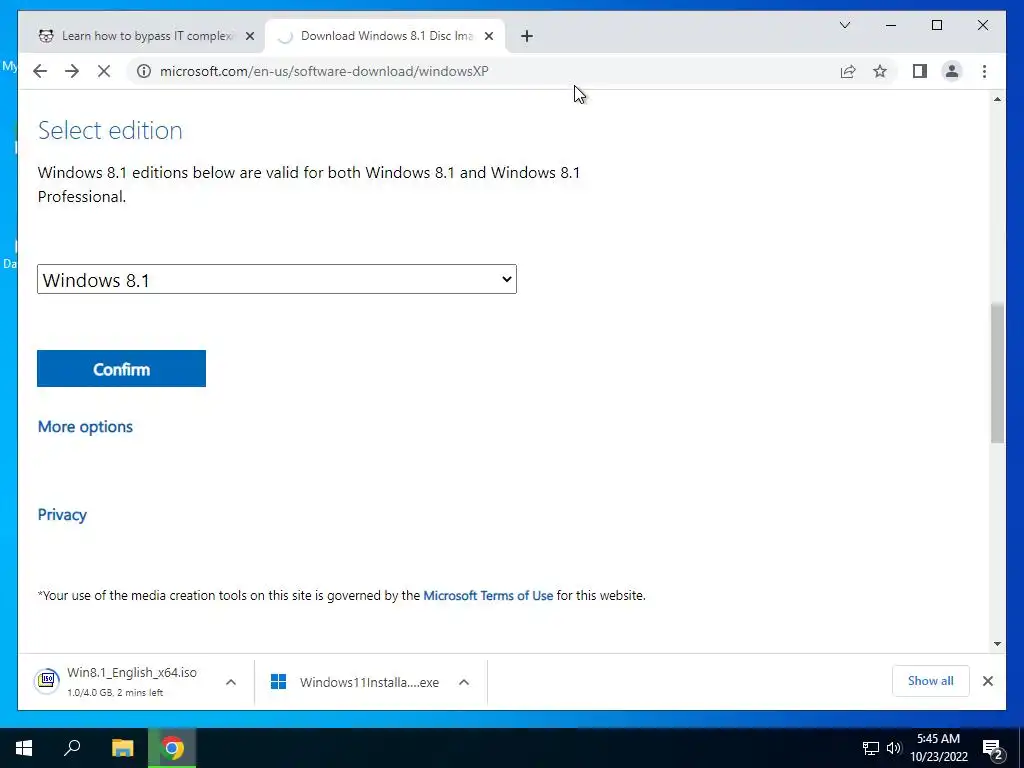Close the 'Learn how to bypass' tab
This screenshot has width=1024, height=768.
tap(249, 37)
